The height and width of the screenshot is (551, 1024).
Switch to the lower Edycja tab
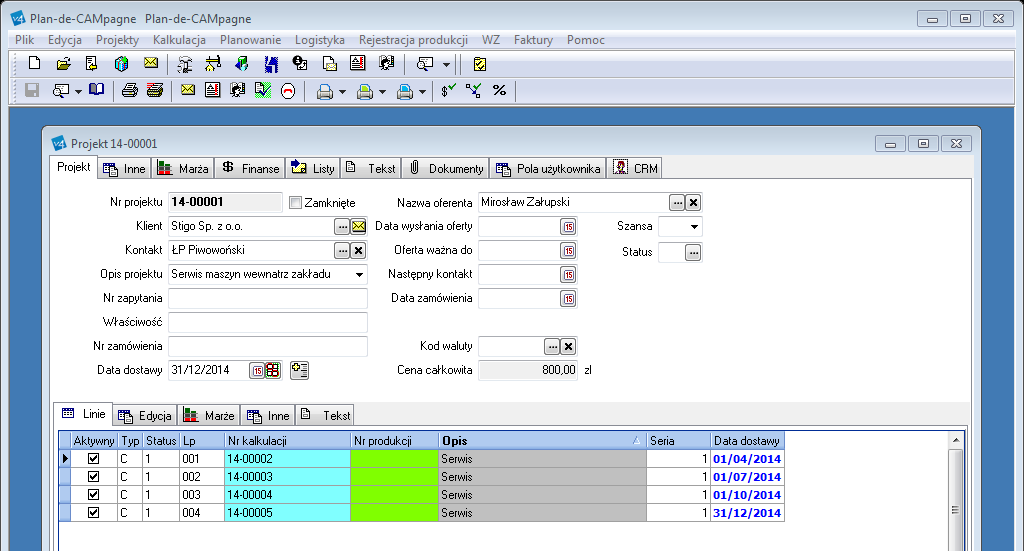click(145, 415)
